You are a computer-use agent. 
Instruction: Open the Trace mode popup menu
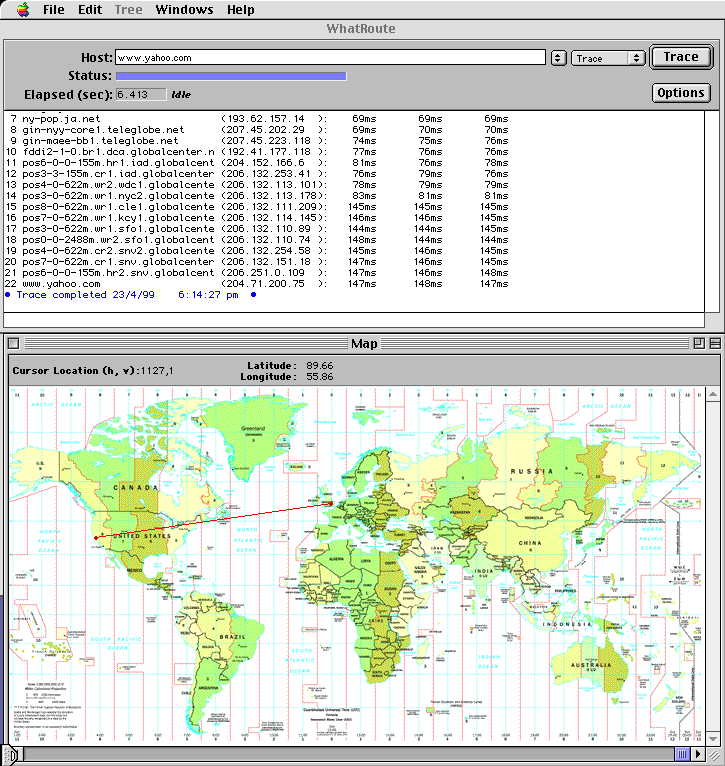pos(608,58)
